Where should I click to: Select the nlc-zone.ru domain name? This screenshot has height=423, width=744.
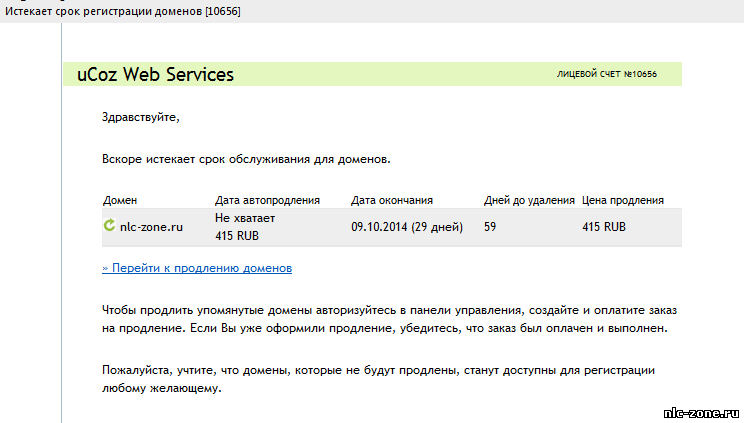[151, 227]
